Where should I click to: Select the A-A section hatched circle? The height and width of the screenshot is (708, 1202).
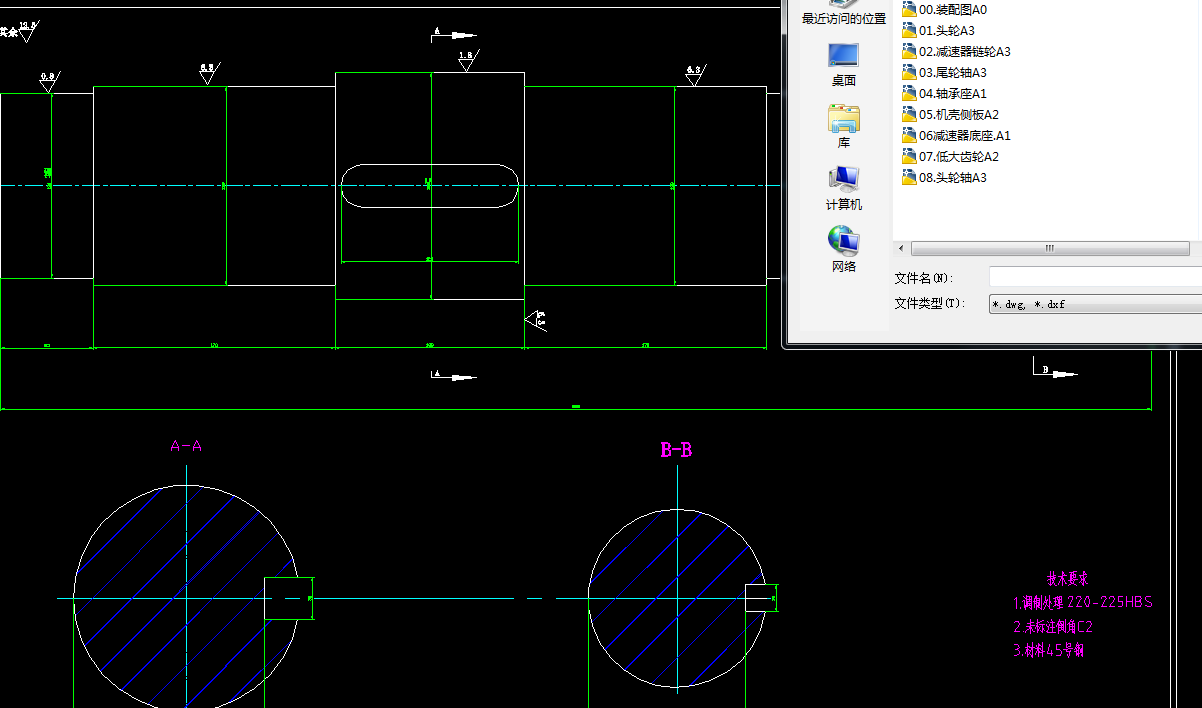point(186,599)
